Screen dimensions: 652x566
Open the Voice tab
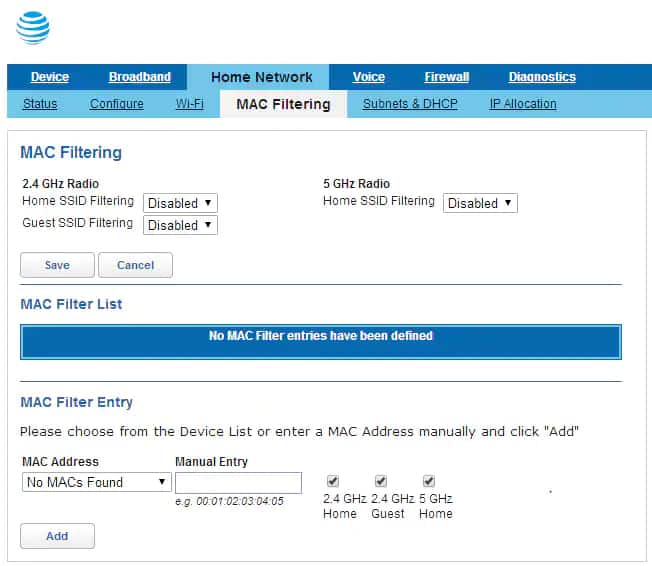click(x=369, y=77)
